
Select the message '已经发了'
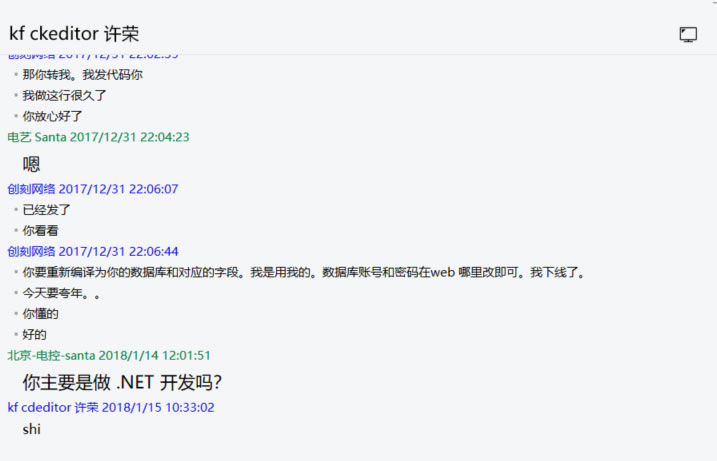(x=47, y=210)
